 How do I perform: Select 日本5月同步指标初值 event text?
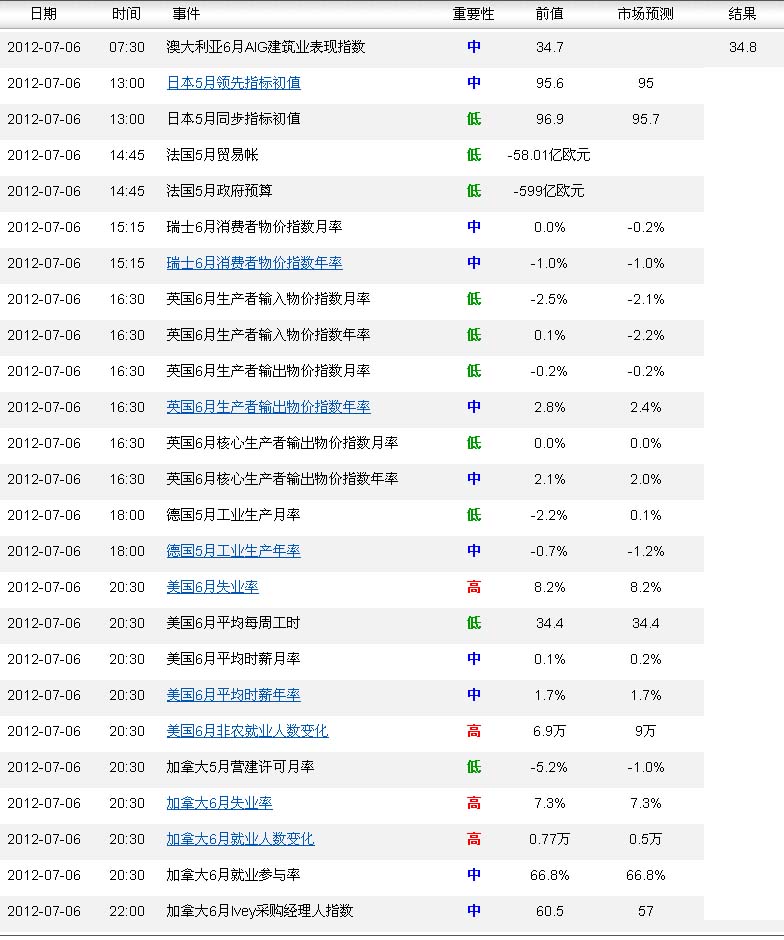point(233,119)
